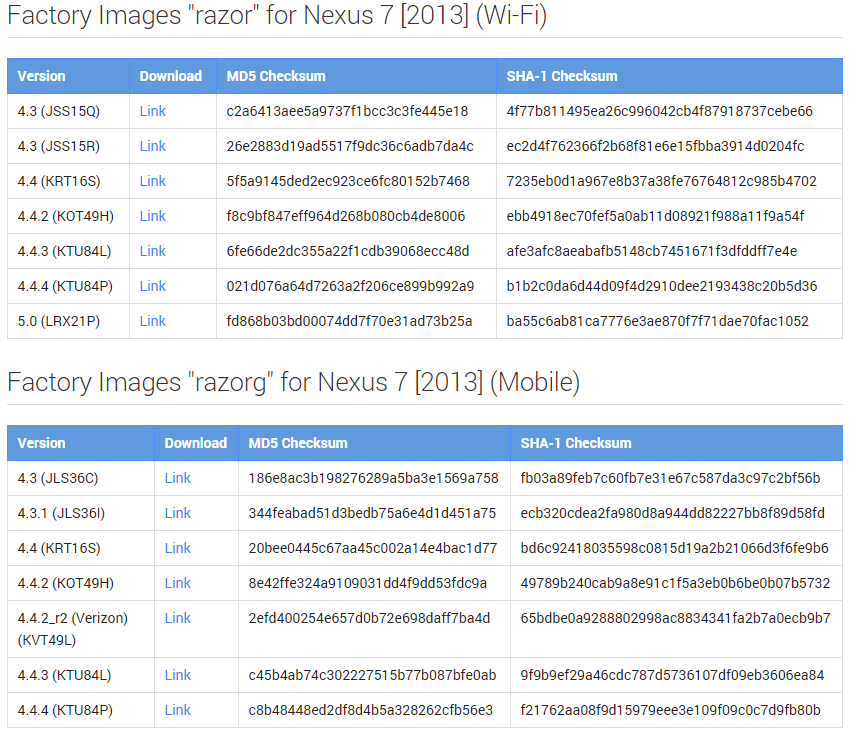Download razor 4.4.2 (KOT49H) via Link
The width and height of the screenshot is (858, 738).
(x=152, y=216)
